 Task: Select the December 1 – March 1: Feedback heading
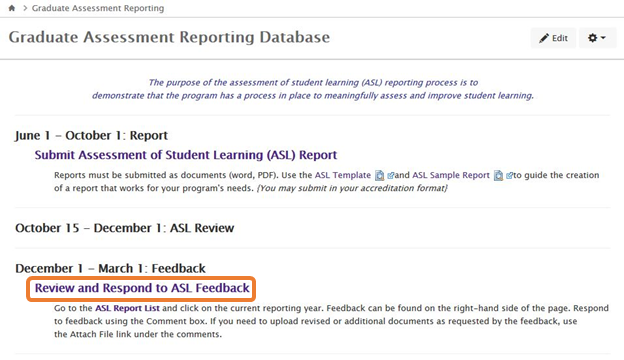pos(110,269)
